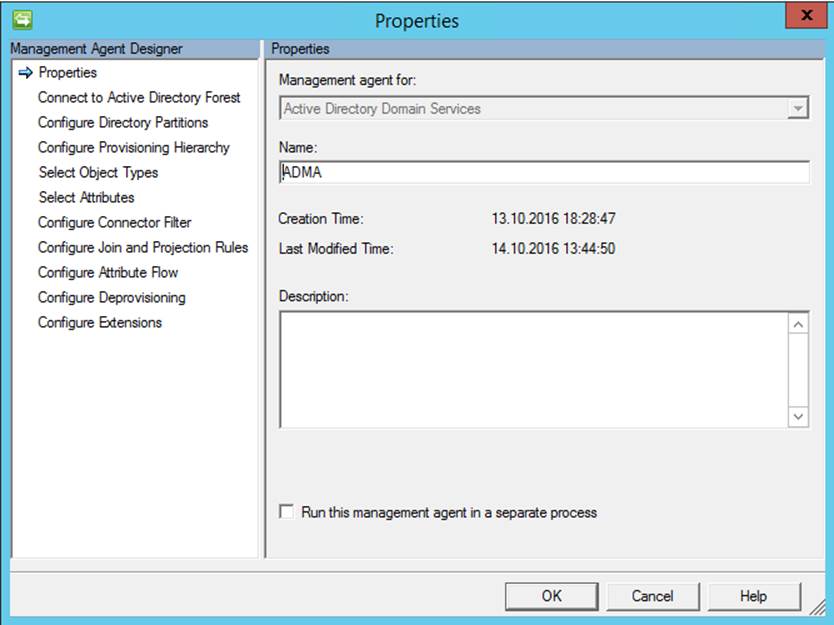Open Help for this dialog
Image resolution: width=834 pixels, height=625 pixels.
(x=755, y=595)
